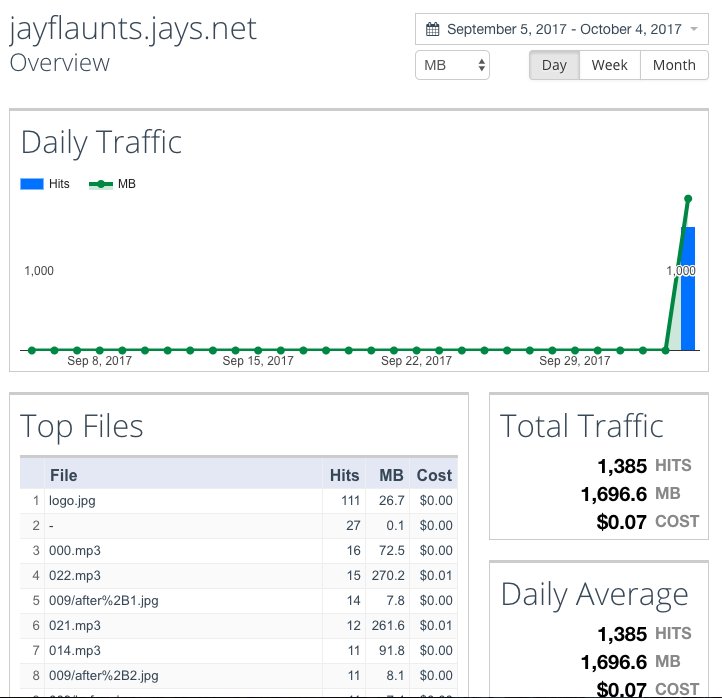
Task: Open the MB unit selector
Action: click(452, 65)
